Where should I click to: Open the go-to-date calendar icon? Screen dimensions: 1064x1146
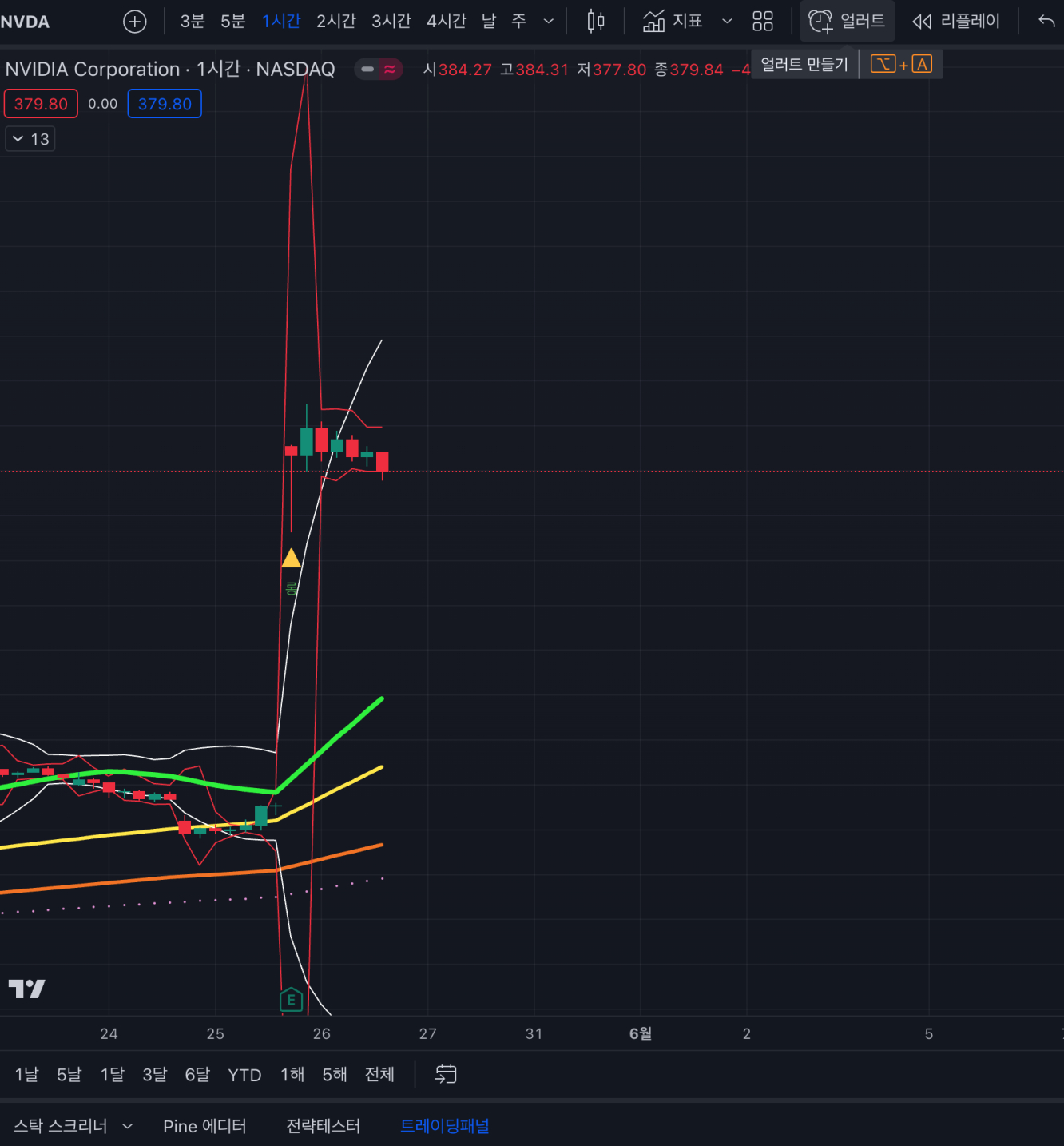click(x=446, y=1075)
